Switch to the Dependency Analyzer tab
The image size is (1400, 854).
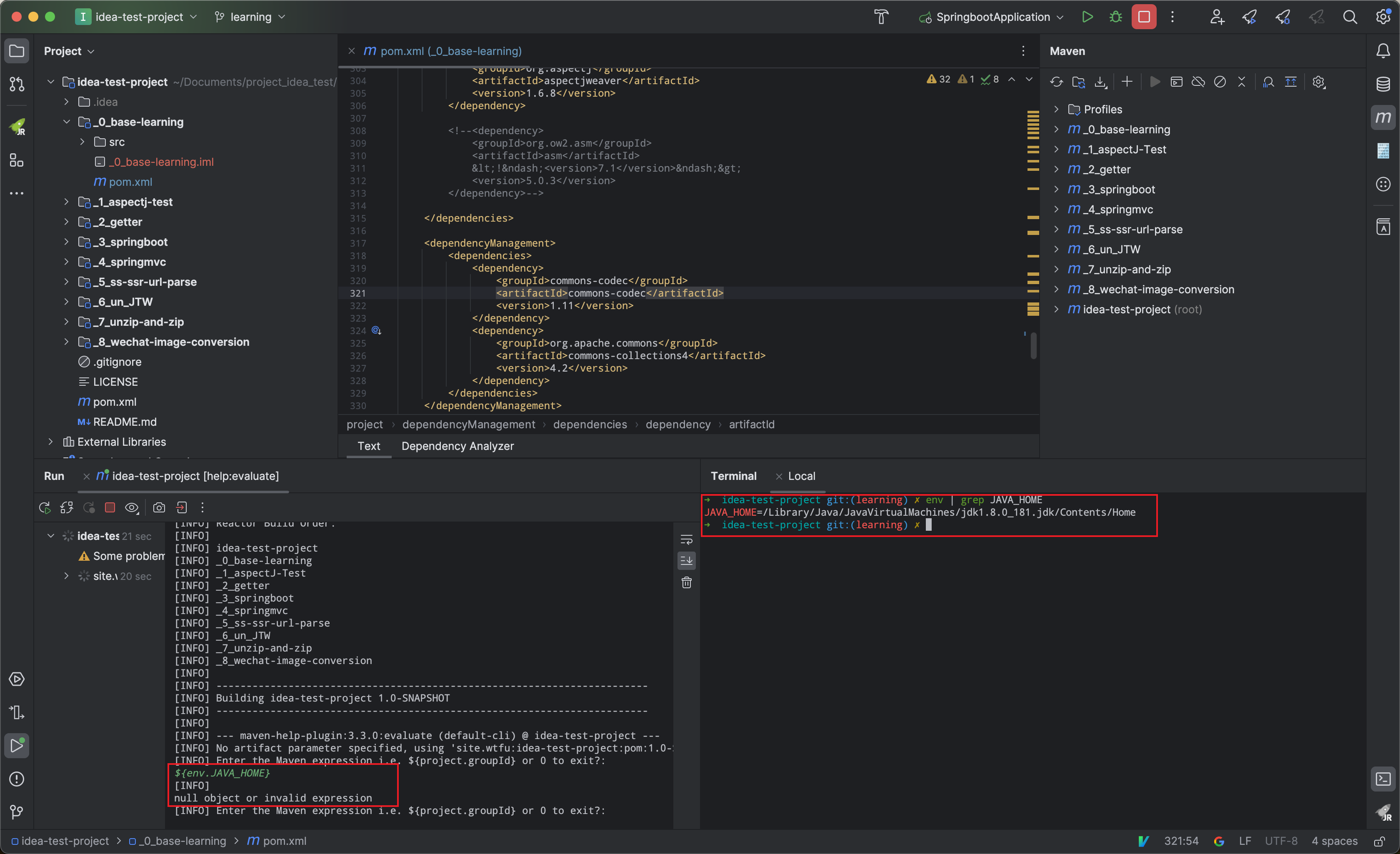[457, 446]
